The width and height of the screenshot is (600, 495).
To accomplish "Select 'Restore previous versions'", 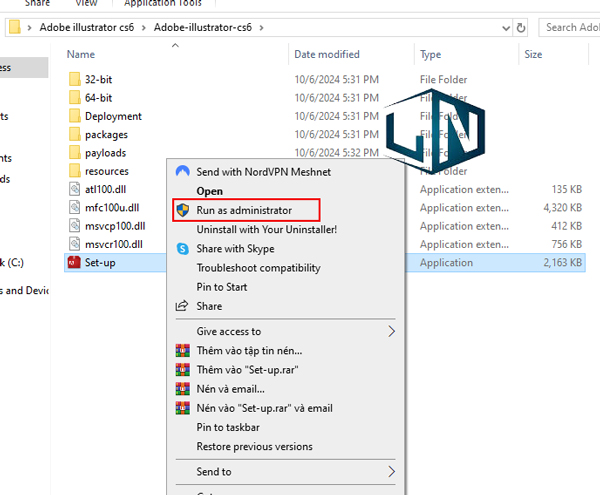I will pyautogui.click(x=254, y=446).
